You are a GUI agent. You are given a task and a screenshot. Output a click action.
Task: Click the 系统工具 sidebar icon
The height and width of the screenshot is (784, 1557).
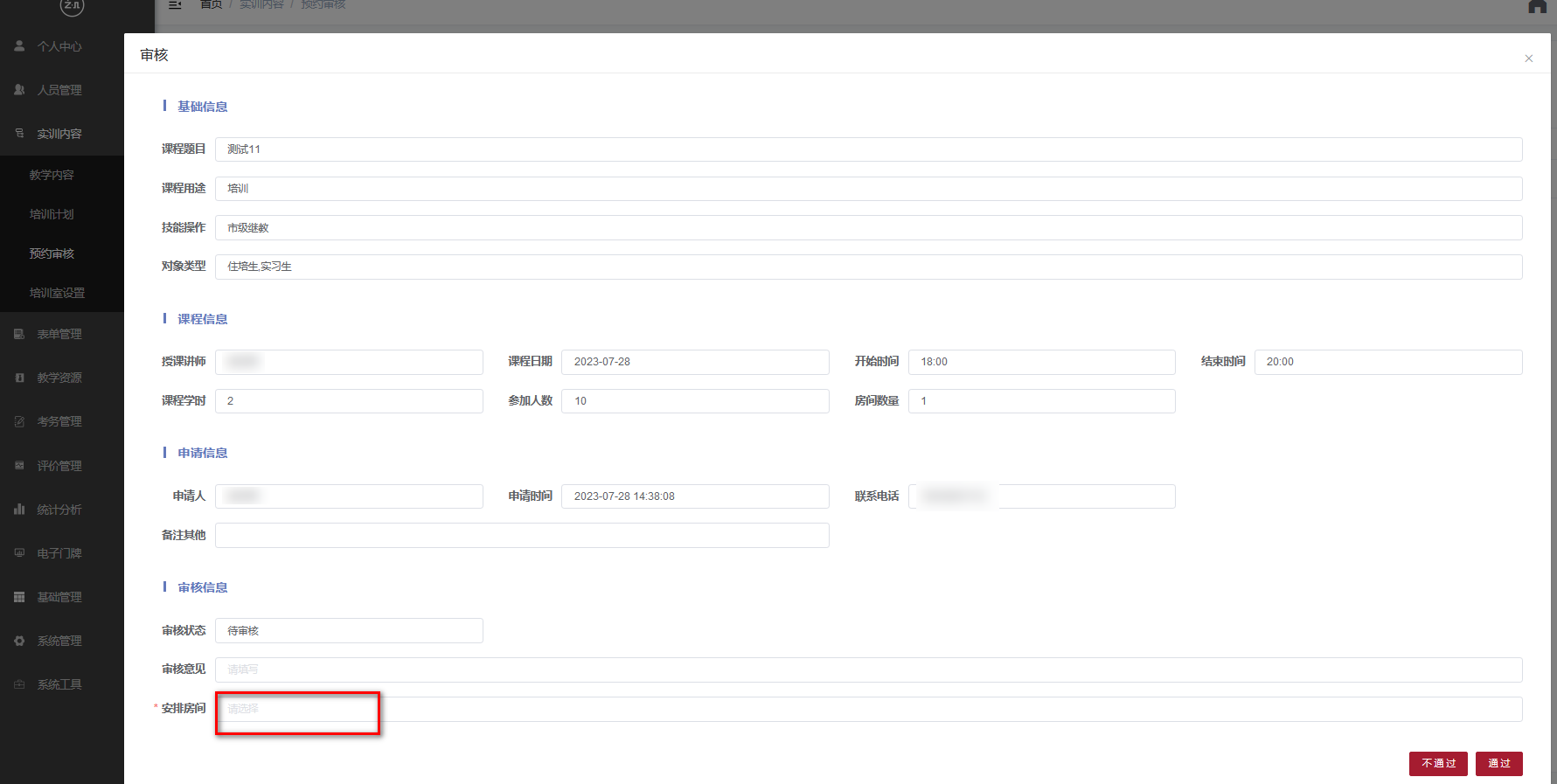click(x=19, y=684)
